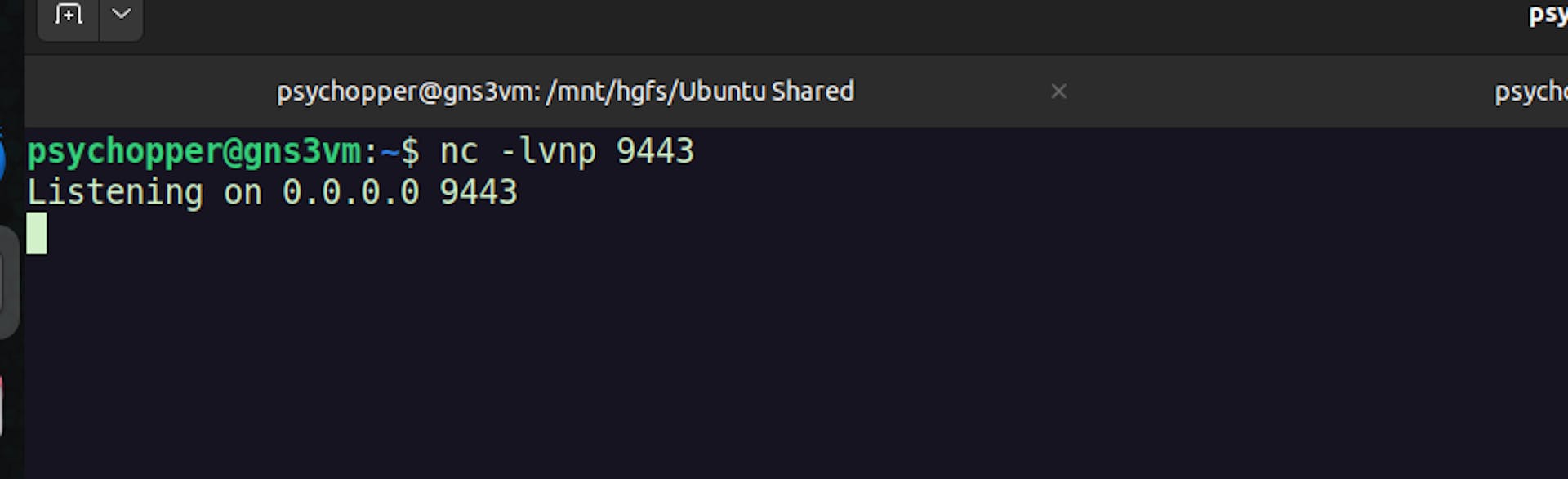Click the -lvnp flags in the command
The image size is (1568, 479).
coord(548,152)
